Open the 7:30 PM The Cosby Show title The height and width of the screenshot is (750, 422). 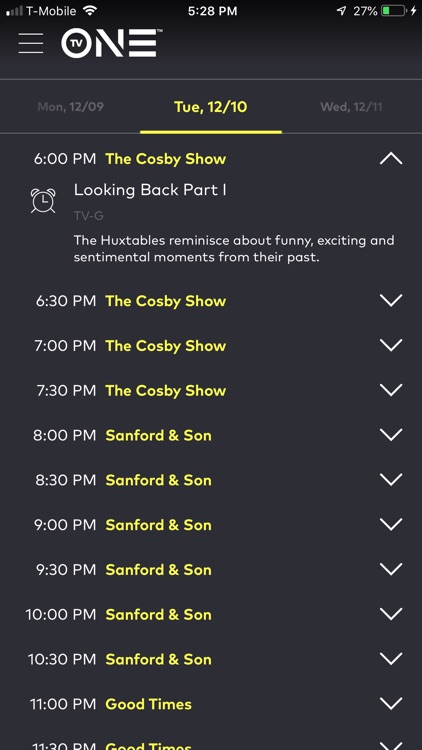coord(166,390)
